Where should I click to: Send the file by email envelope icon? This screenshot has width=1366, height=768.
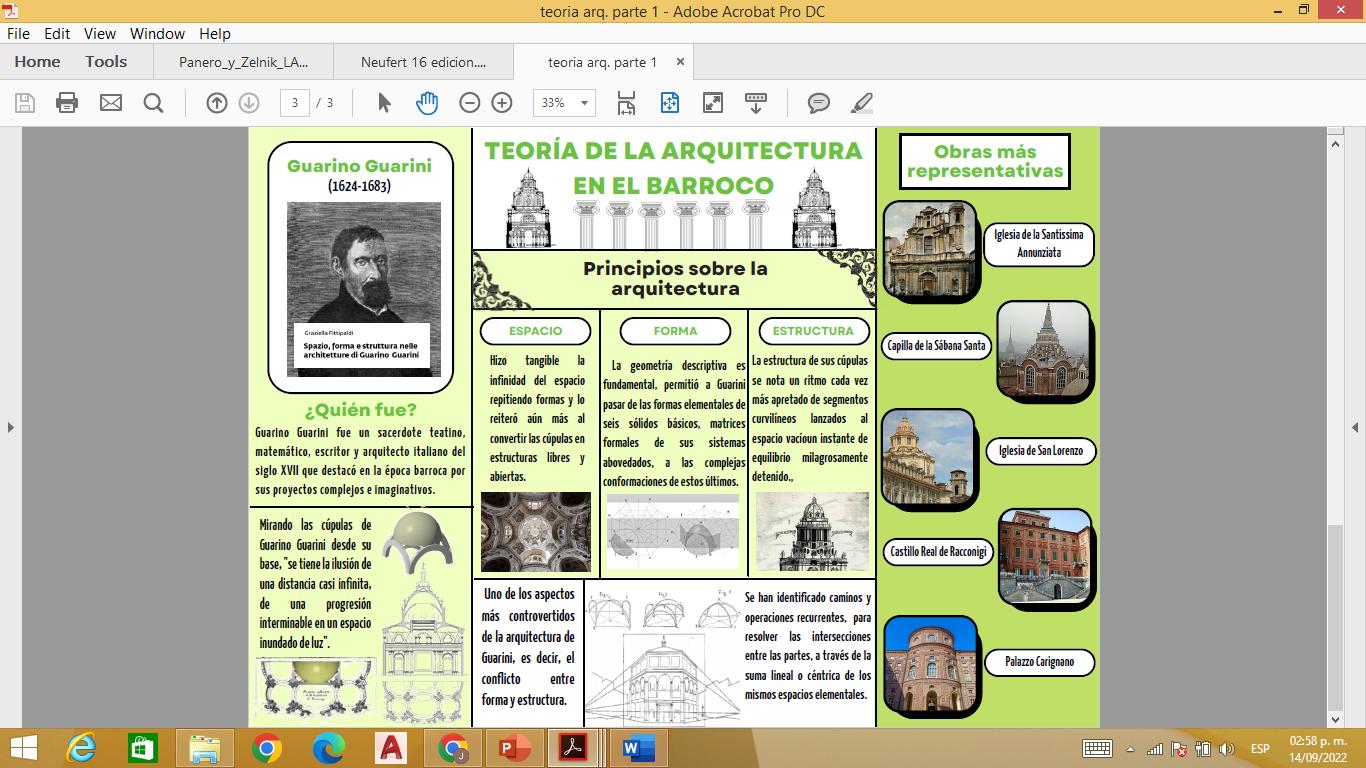click(111, 102)
